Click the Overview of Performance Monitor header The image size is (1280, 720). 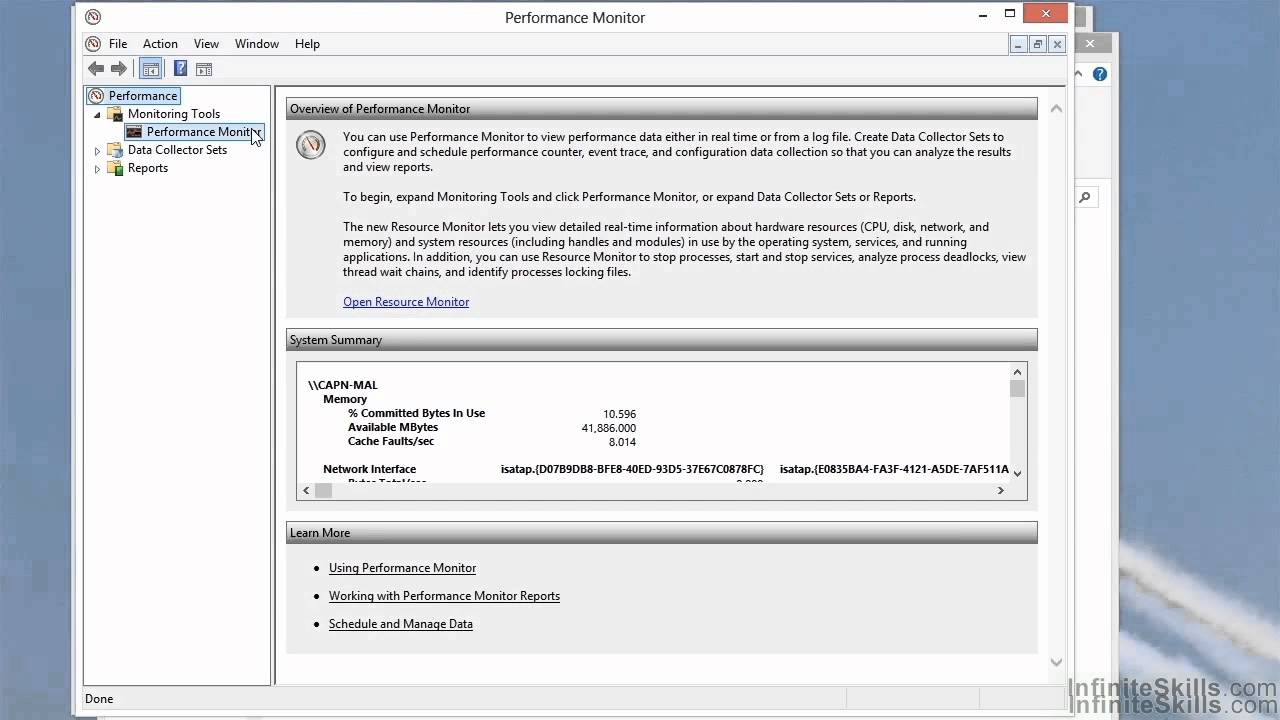point(662,109)
